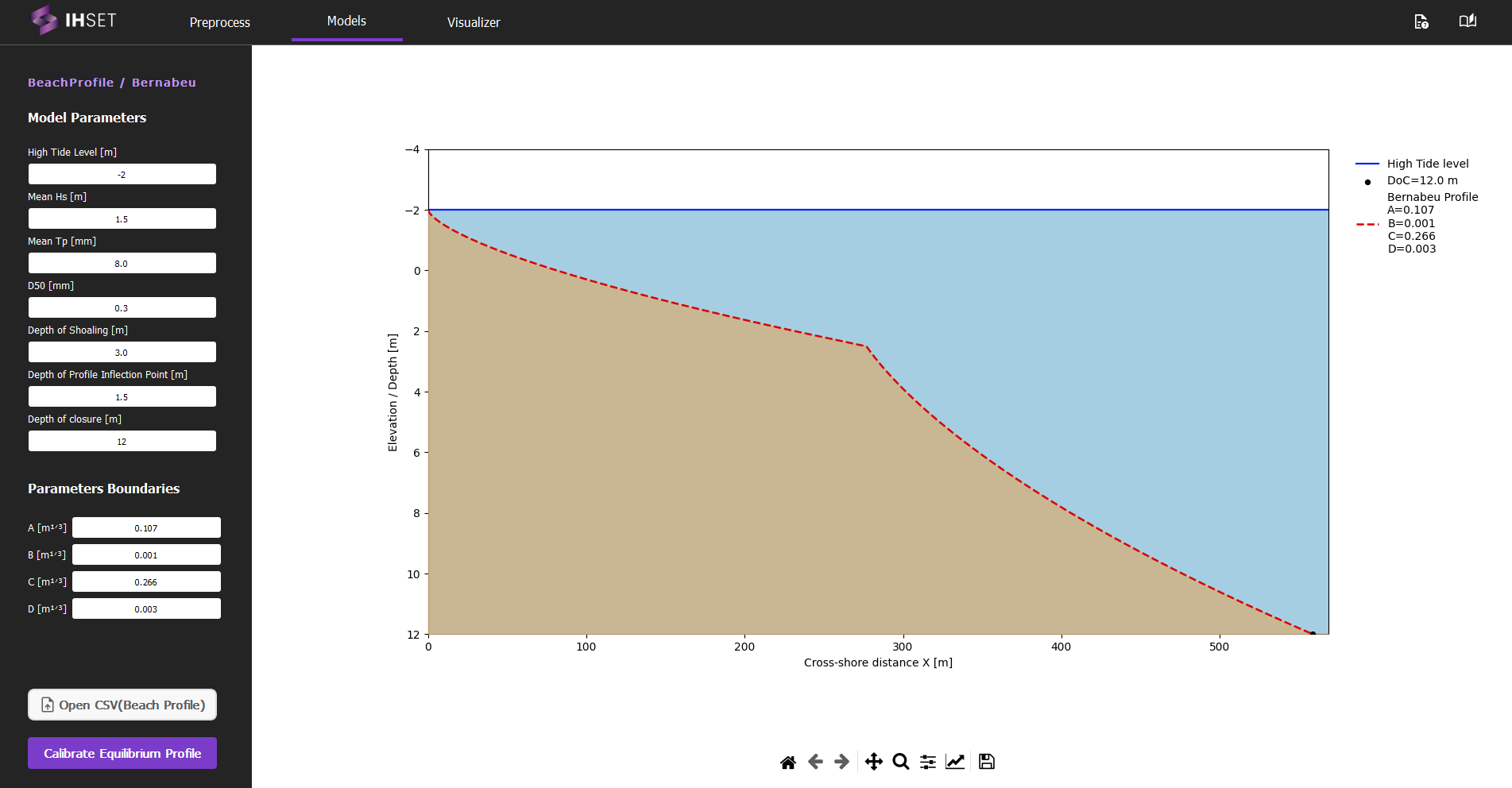The height and width of the screenshot is (788, 1512).
Task: Save the figure using the floppy disk icon
Action: tap(986, 761)
